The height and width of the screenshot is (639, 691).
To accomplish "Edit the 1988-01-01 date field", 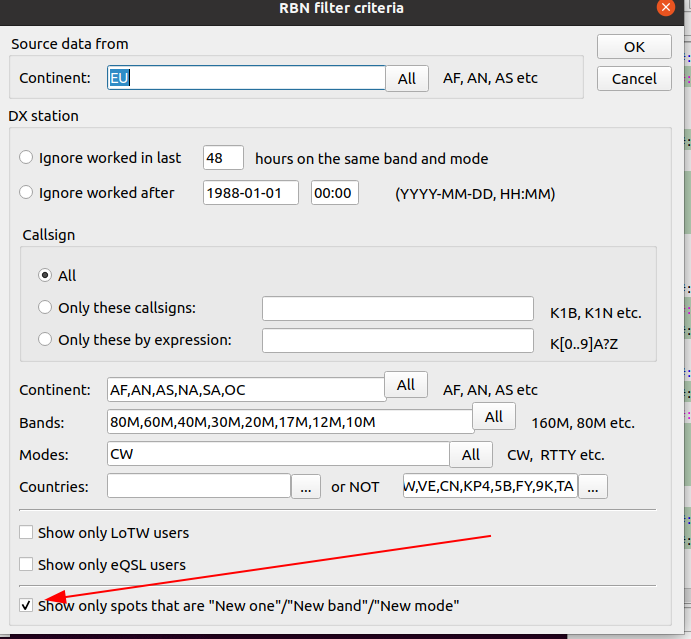I will pos(251,193).
